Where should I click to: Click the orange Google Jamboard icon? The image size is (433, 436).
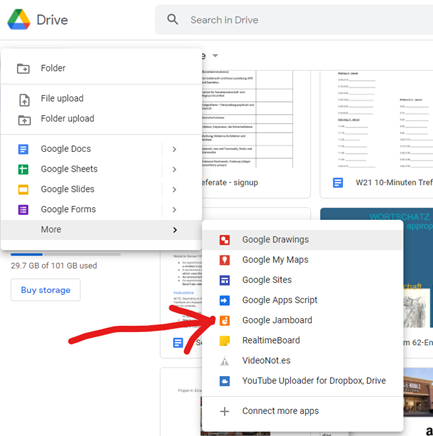[x=225, y=320]
